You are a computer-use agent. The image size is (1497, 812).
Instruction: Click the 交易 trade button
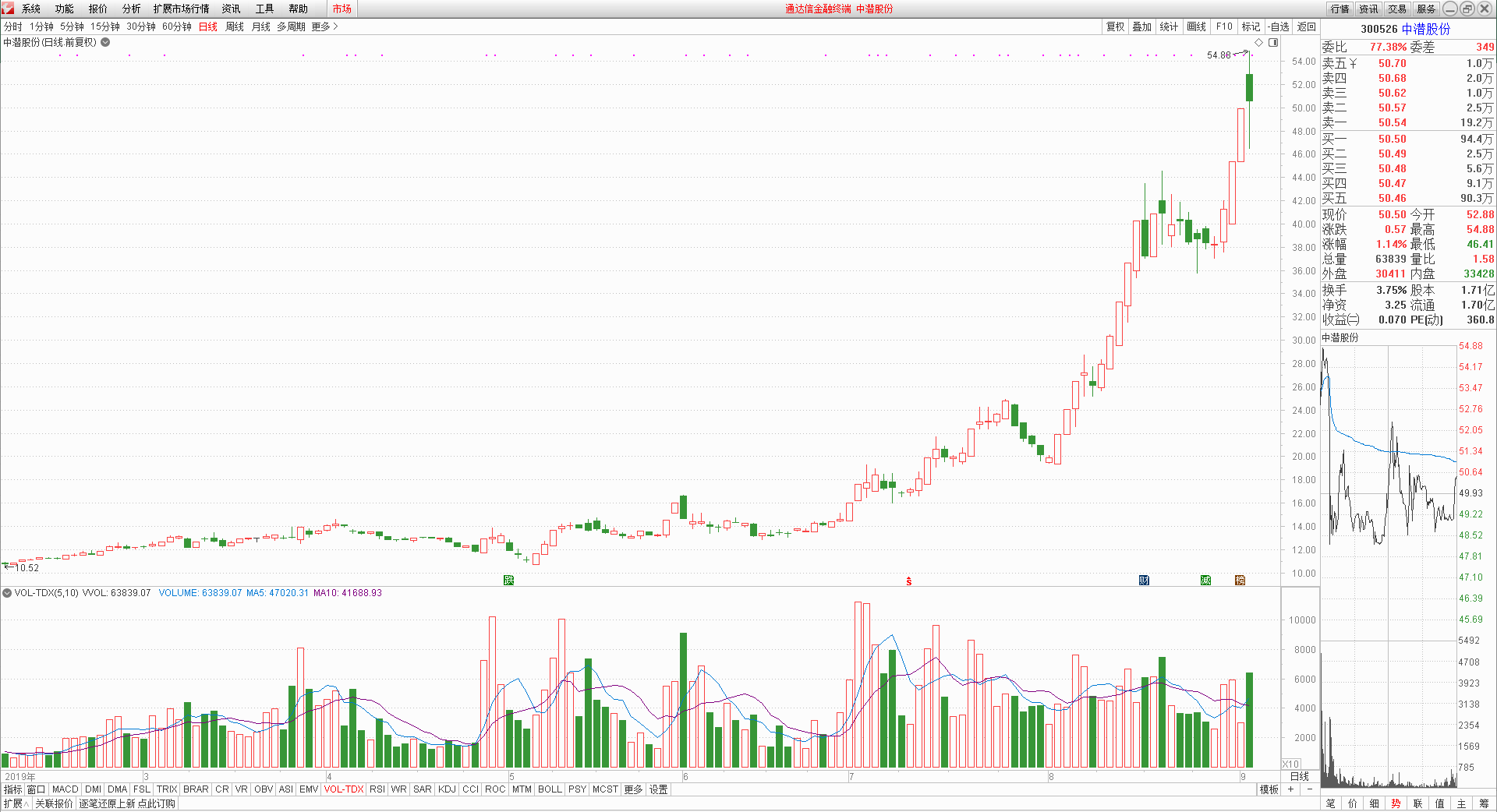coord(1397,9)
